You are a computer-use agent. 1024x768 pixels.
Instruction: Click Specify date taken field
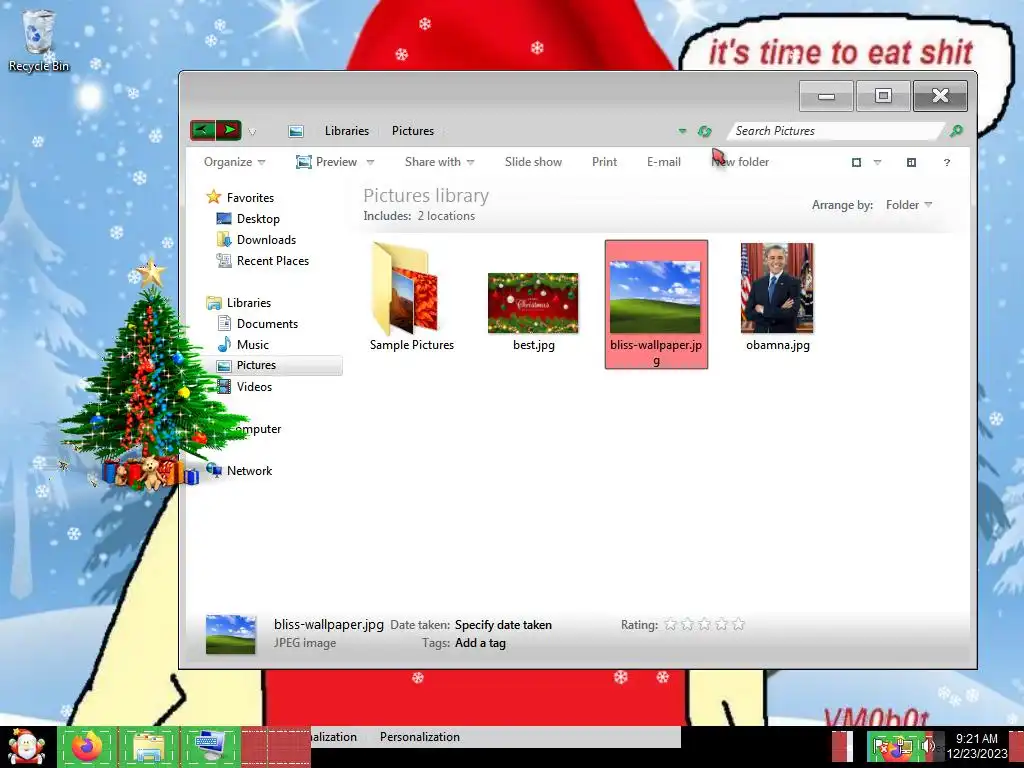click(503, 624)
